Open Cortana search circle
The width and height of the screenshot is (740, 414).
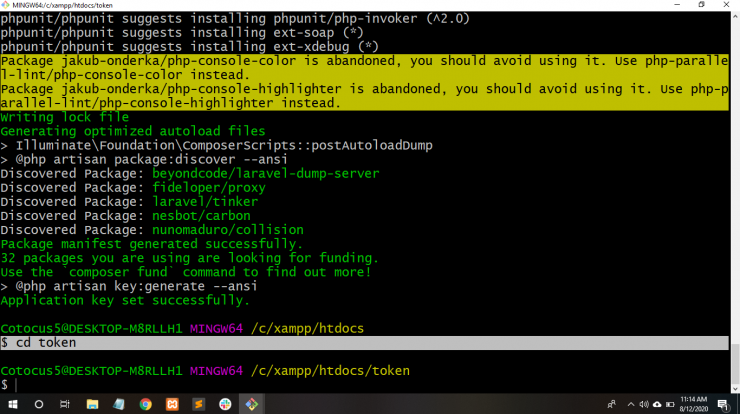[39, 404]
